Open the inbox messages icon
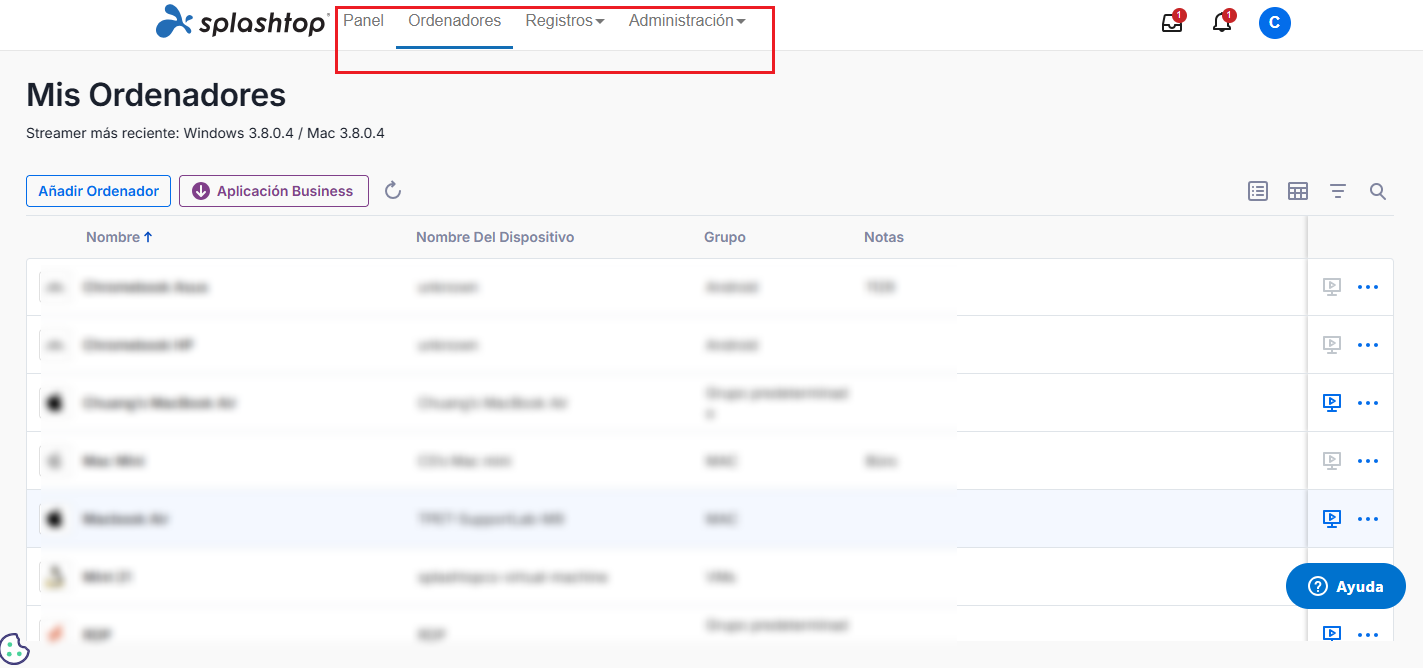 [1172, 23]
